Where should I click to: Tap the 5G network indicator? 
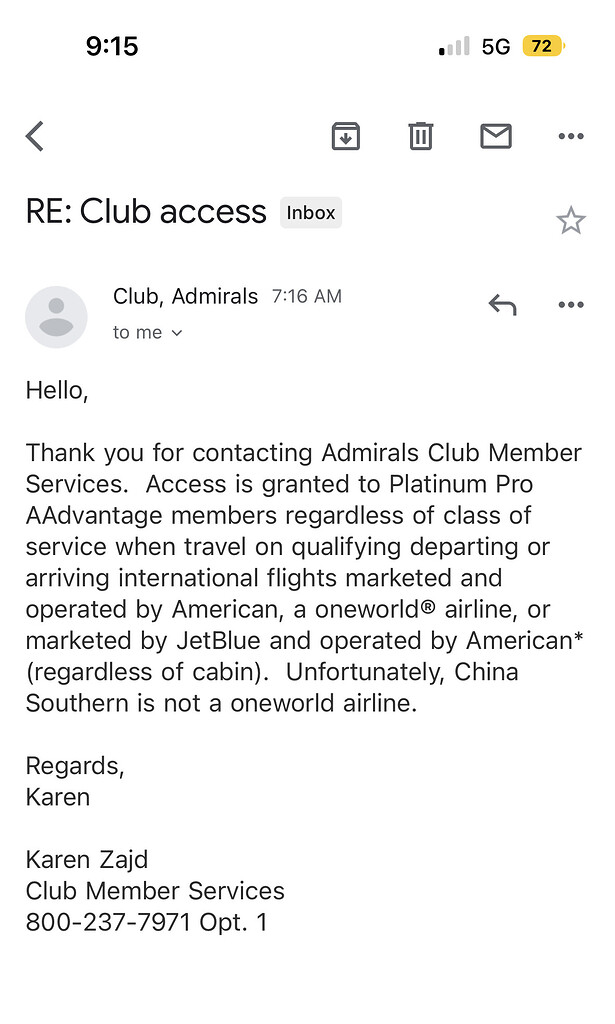pyautogui.click(x=496, y=46)
